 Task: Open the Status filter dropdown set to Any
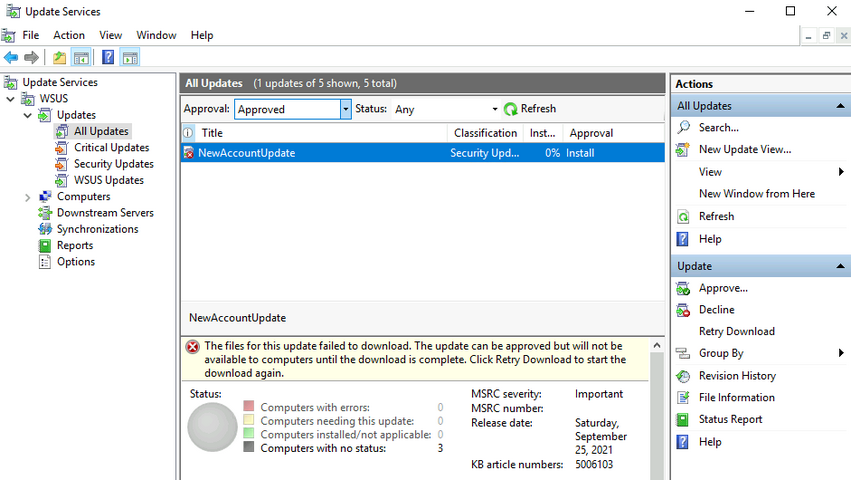coord(494,109)
